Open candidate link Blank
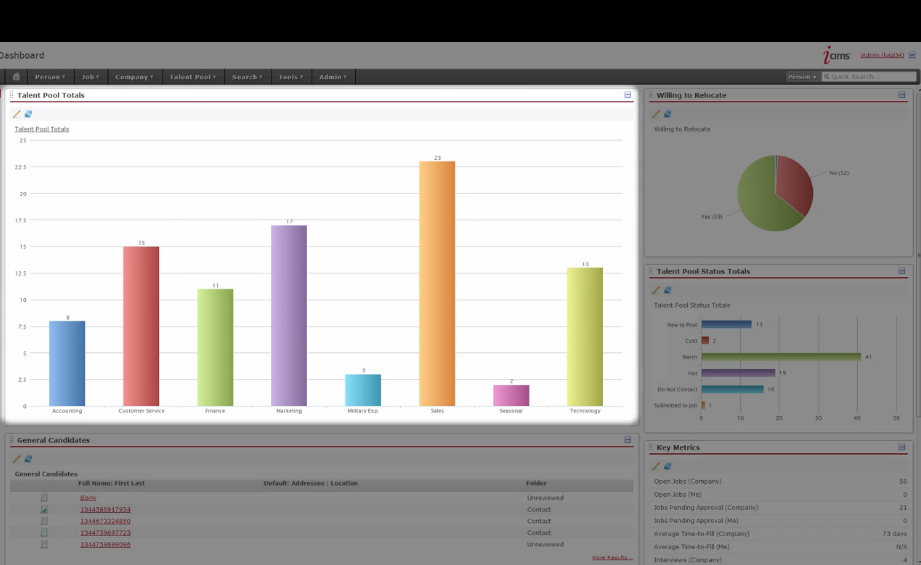 point(88,497)
